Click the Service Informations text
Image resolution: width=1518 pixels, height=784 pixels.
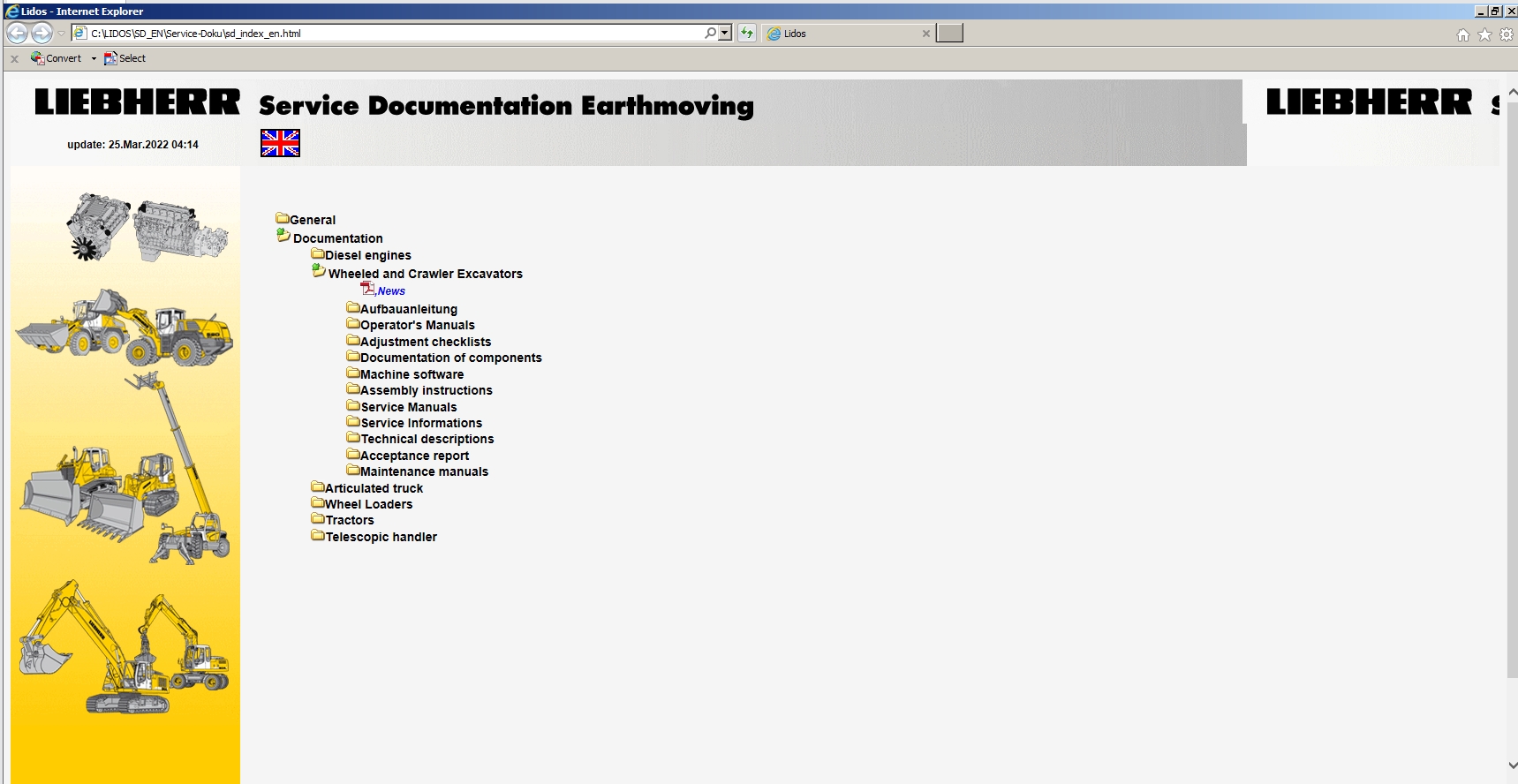tap(421, 423)
